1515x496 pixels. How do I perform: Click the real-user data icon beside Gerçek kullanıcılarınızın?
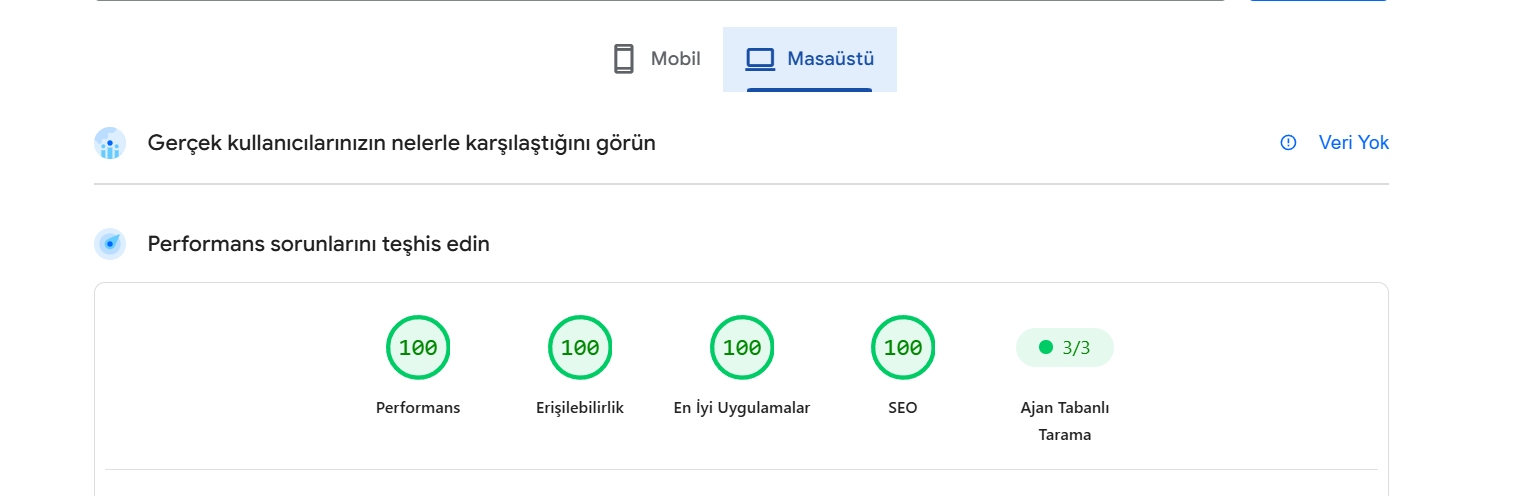110,143
